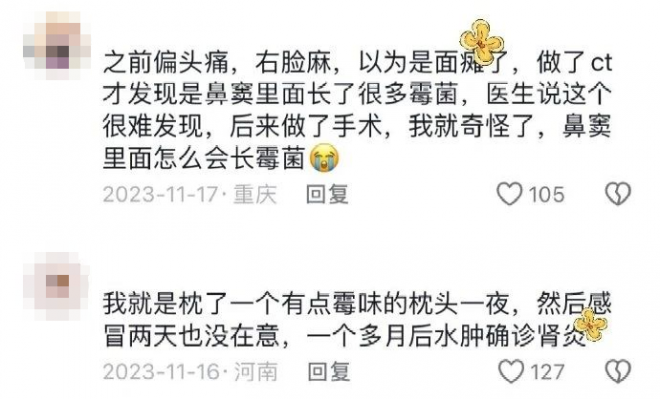
Task: Open the comment text about 霉味的枕头
Action: (357, 320)
